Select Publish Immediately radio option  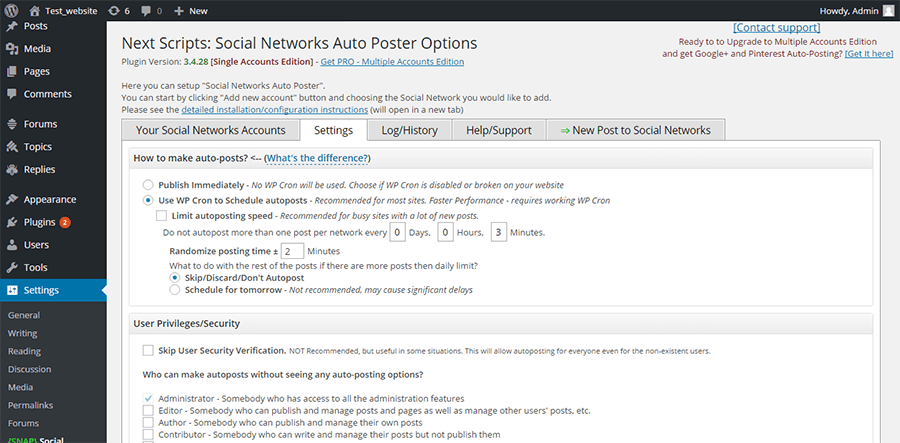click(148, 185)
